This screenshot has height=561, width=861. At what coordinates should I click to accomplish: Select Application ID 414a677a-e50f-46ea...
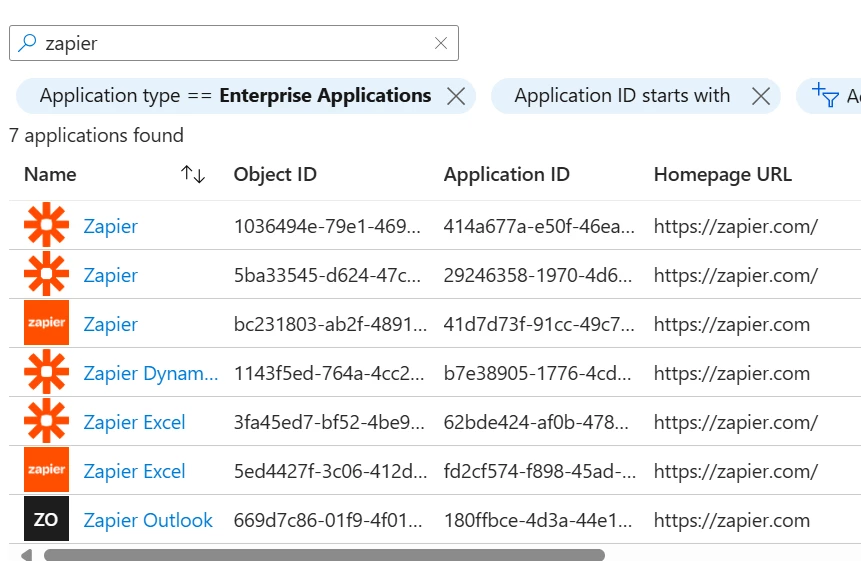click(539, 226)
